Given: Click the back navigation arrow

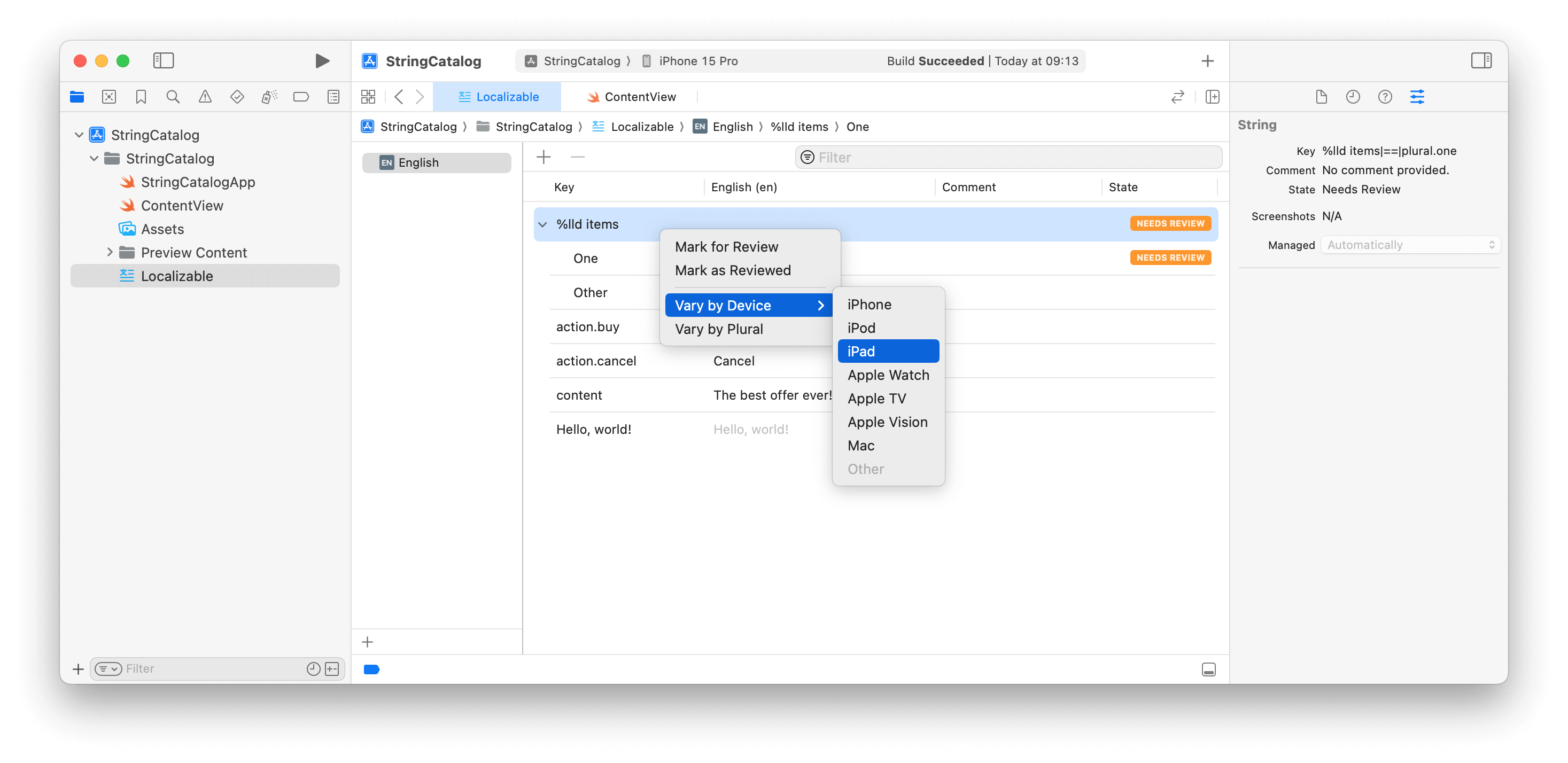Looking at the screenshot, I should pyautogui.click(x=400, y=96).
